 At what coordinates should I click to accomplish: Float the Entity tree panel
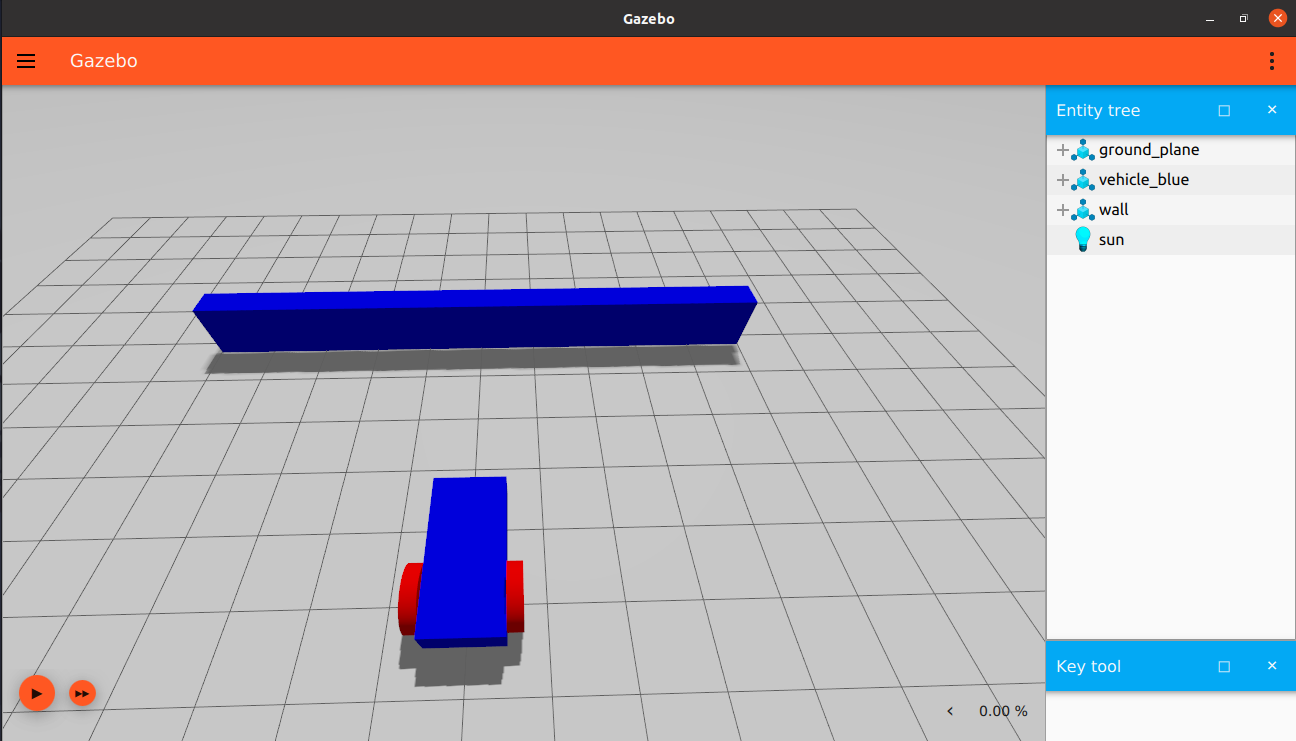tap(1224, 110)
